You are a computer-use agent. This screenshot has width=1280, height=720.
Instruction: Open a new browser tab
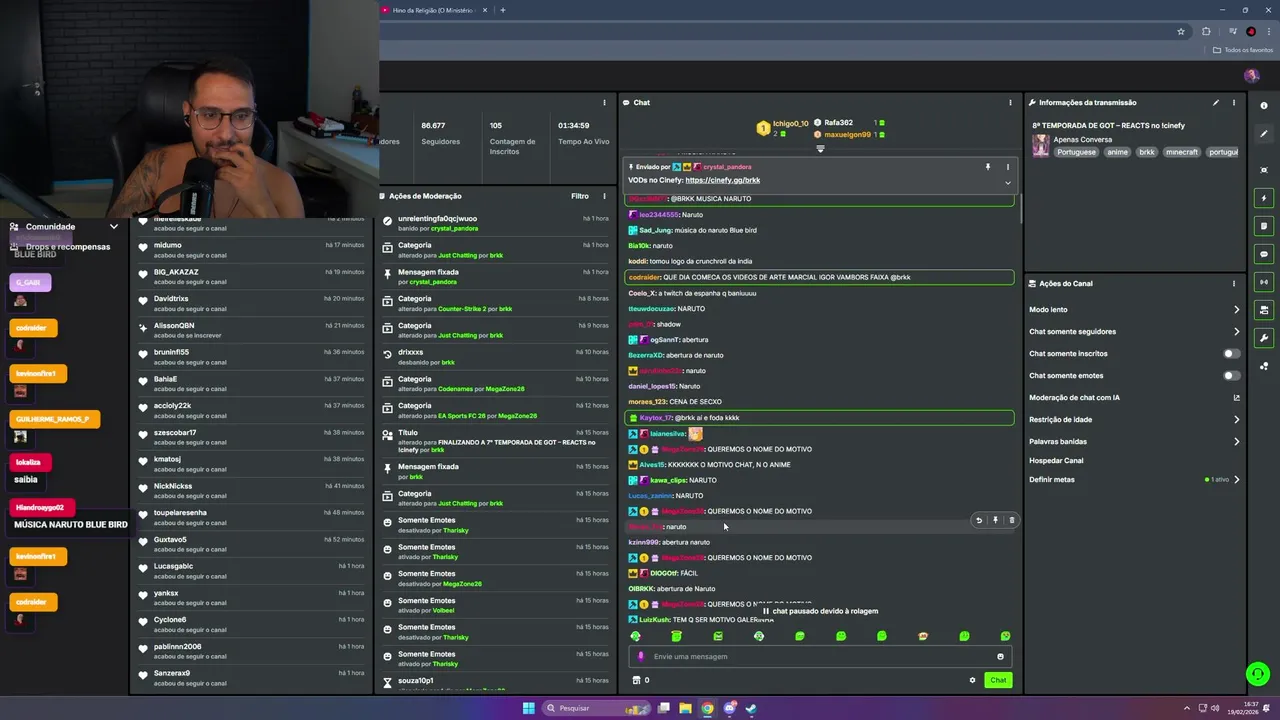tap(503, 10)
